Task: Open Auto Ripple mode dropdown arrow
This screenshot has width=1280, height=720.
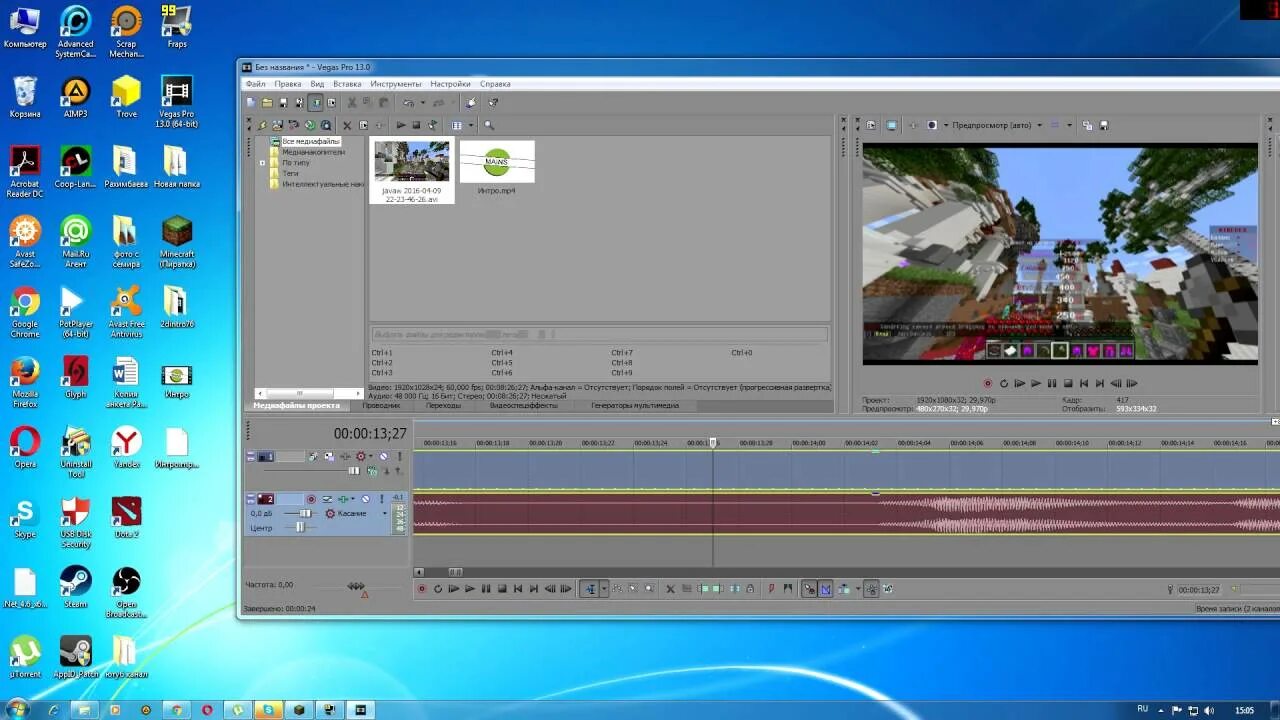Action: (858, 589)
